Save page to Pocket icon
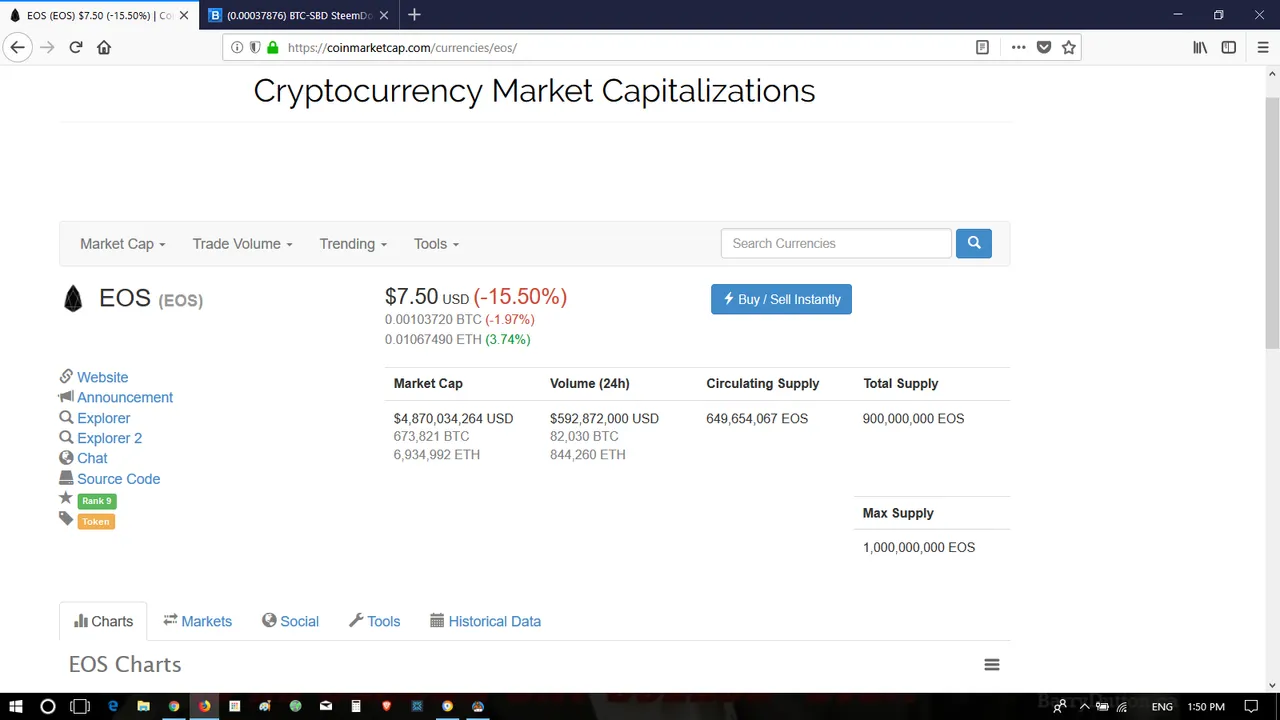The width and height of the screenshot is (1280, 720). (x=1044, y=47)
